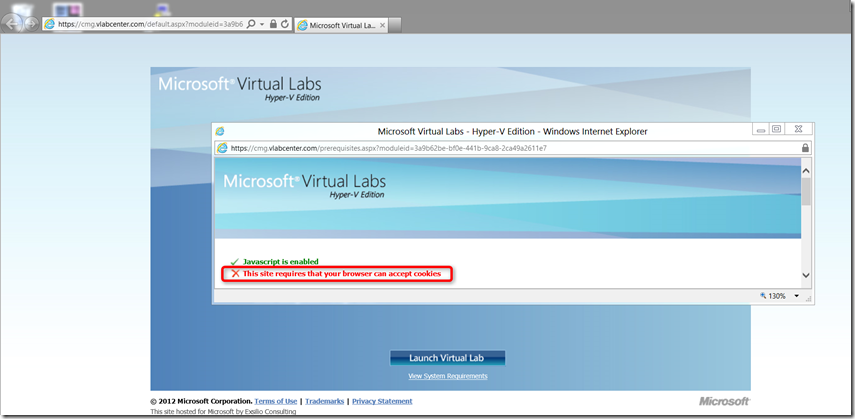This screenshot has height=419, width=855.
Task: Click IE page icon in popup address bar
Action: (222, 148)
